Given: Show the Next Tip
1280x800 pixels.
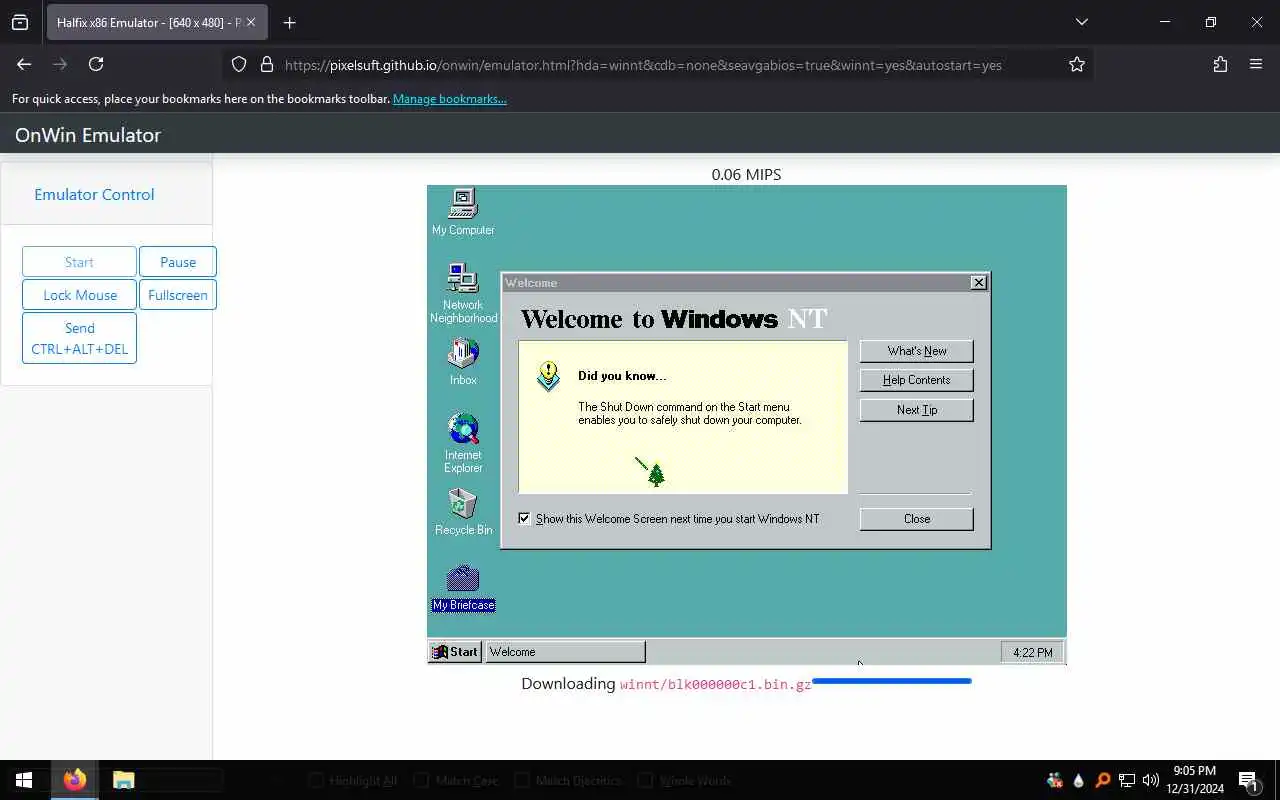Looking at the screenshot, I should pos(916,410).
